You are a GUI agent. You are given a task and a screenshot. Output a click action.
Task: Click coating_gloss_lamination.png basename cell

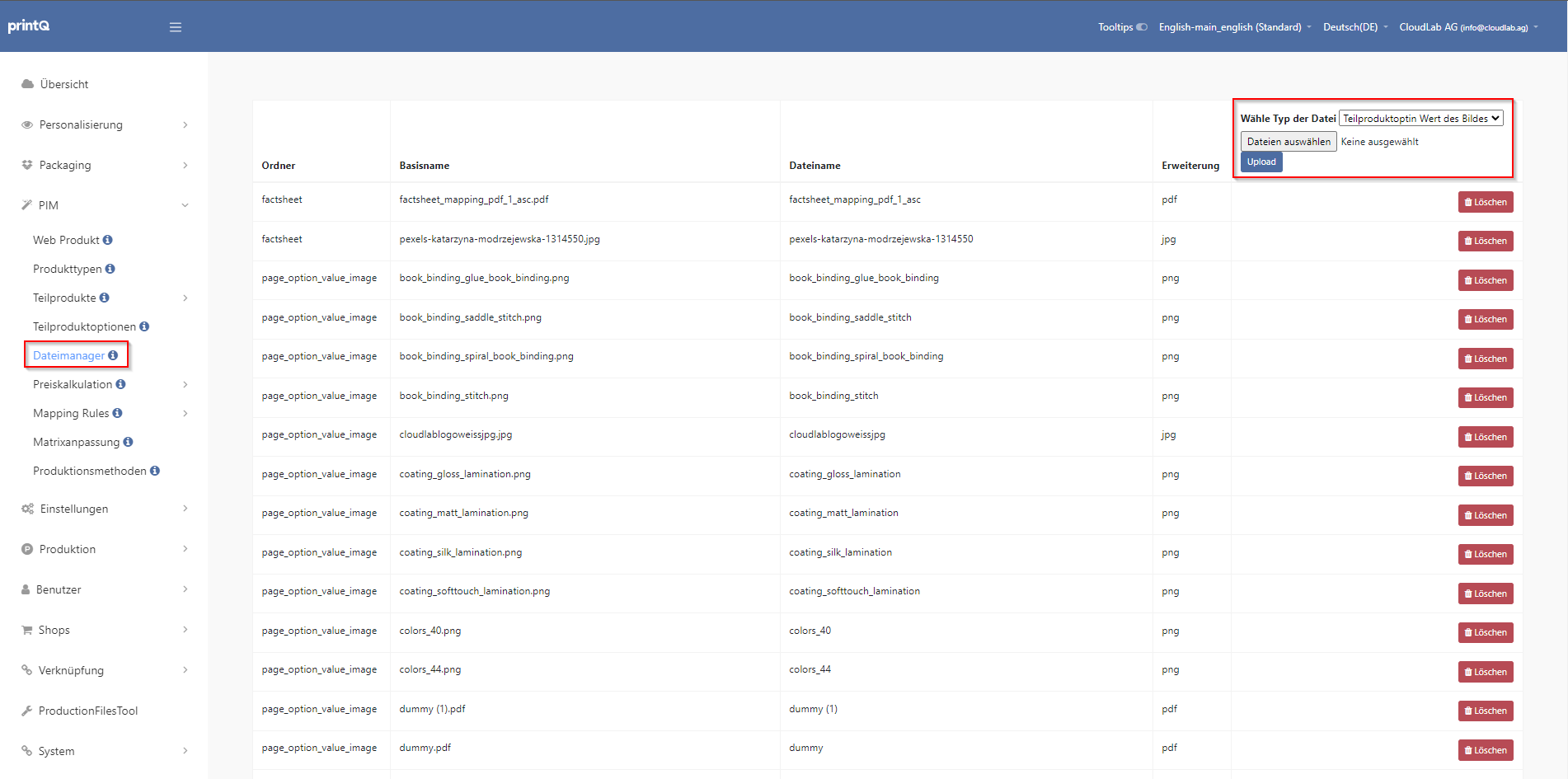(465, 474)
